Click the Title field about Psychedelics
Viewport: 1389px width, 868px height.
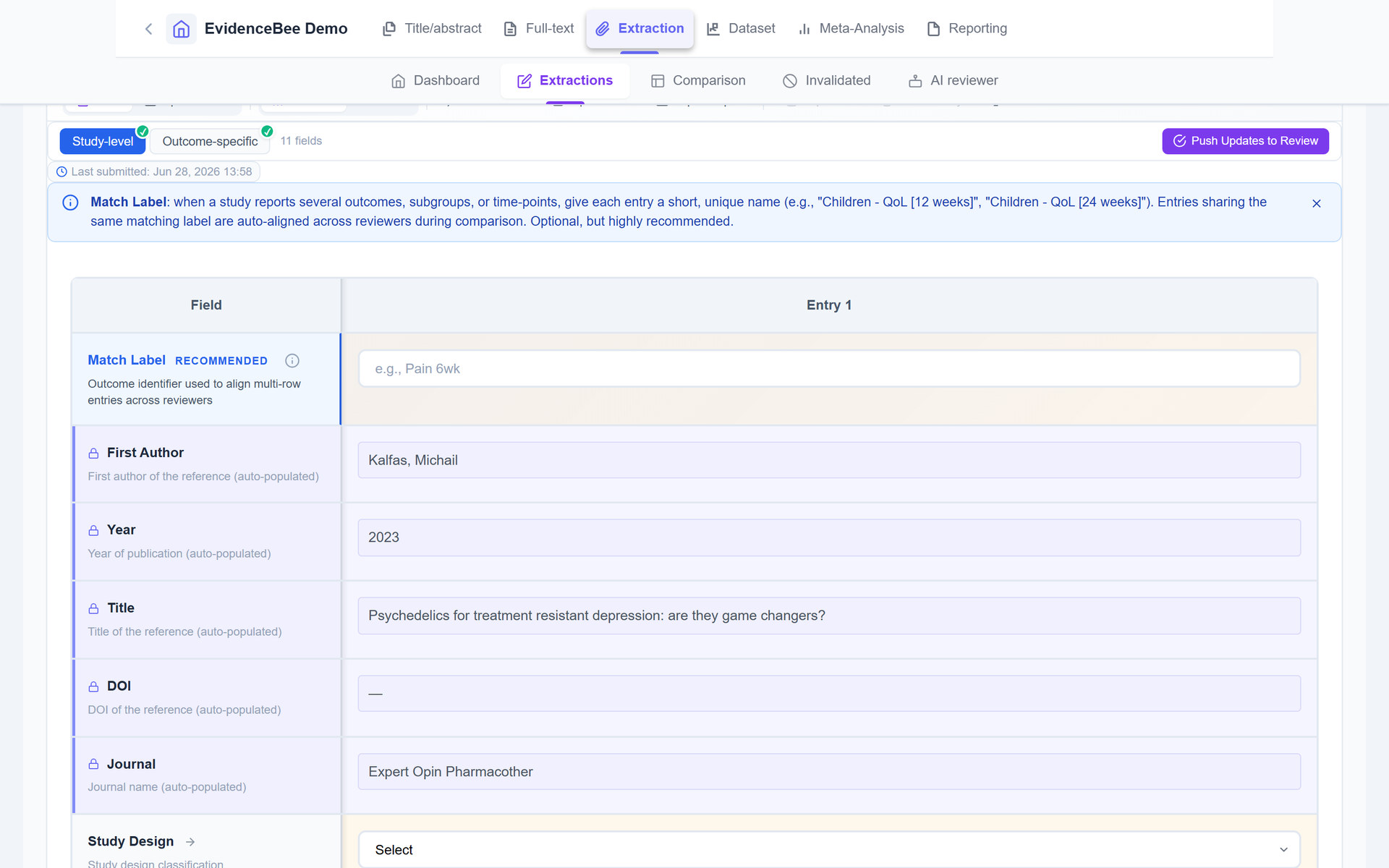tap(829, 616)
